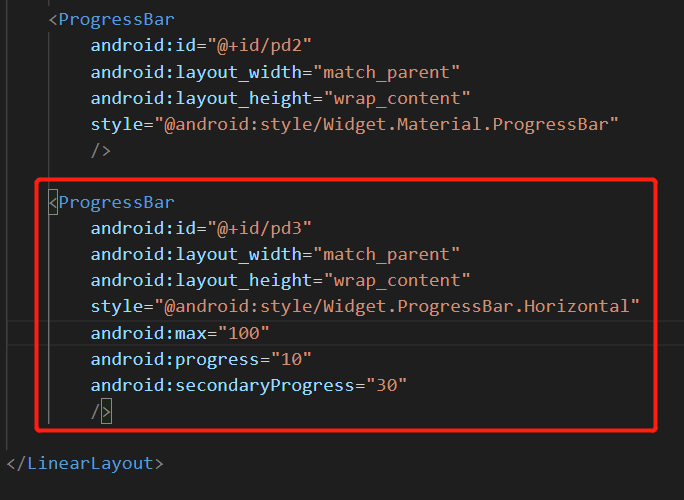Click the first layout_width match_parent value
This screenshot has width=684, height=500.
tap(386, 72)
